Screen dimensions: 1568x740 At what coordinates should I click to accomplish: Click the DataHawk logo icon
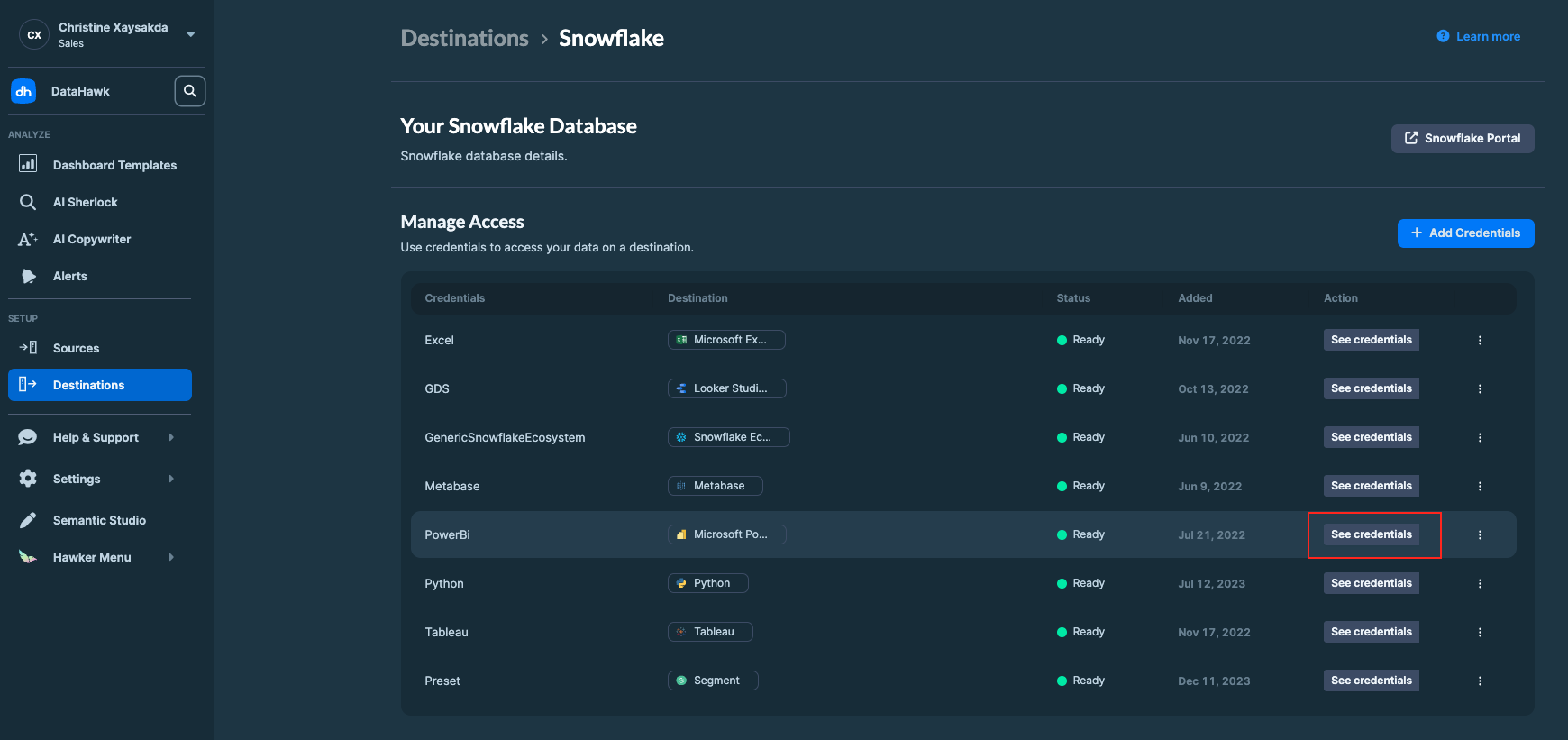23,91
